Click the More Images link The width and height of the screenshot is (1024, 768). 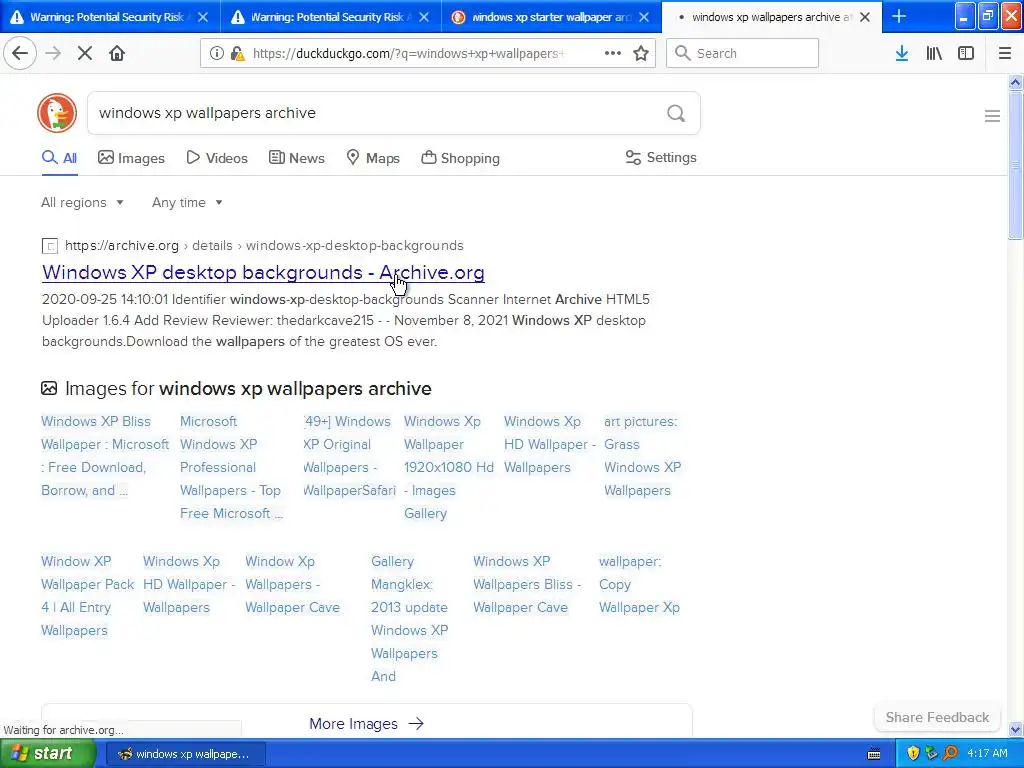point(366,724)
